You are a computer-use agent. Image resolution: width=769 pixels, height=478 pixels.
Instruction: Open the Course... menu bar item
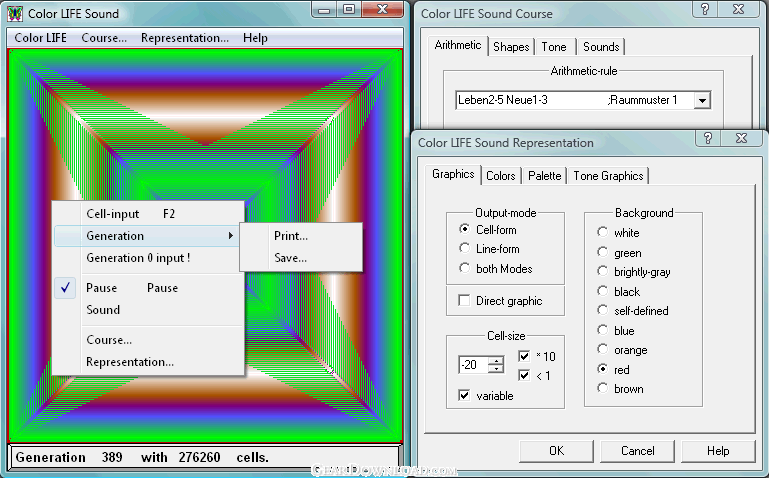pyautogui.click(x=104, y=38)
